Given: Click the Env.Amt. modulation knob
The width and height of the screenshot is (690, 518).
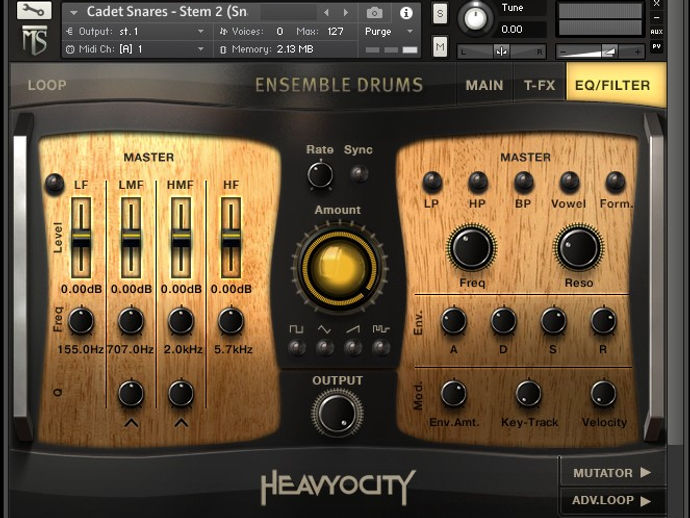Looking at the screenshot, I should point(453,393).
